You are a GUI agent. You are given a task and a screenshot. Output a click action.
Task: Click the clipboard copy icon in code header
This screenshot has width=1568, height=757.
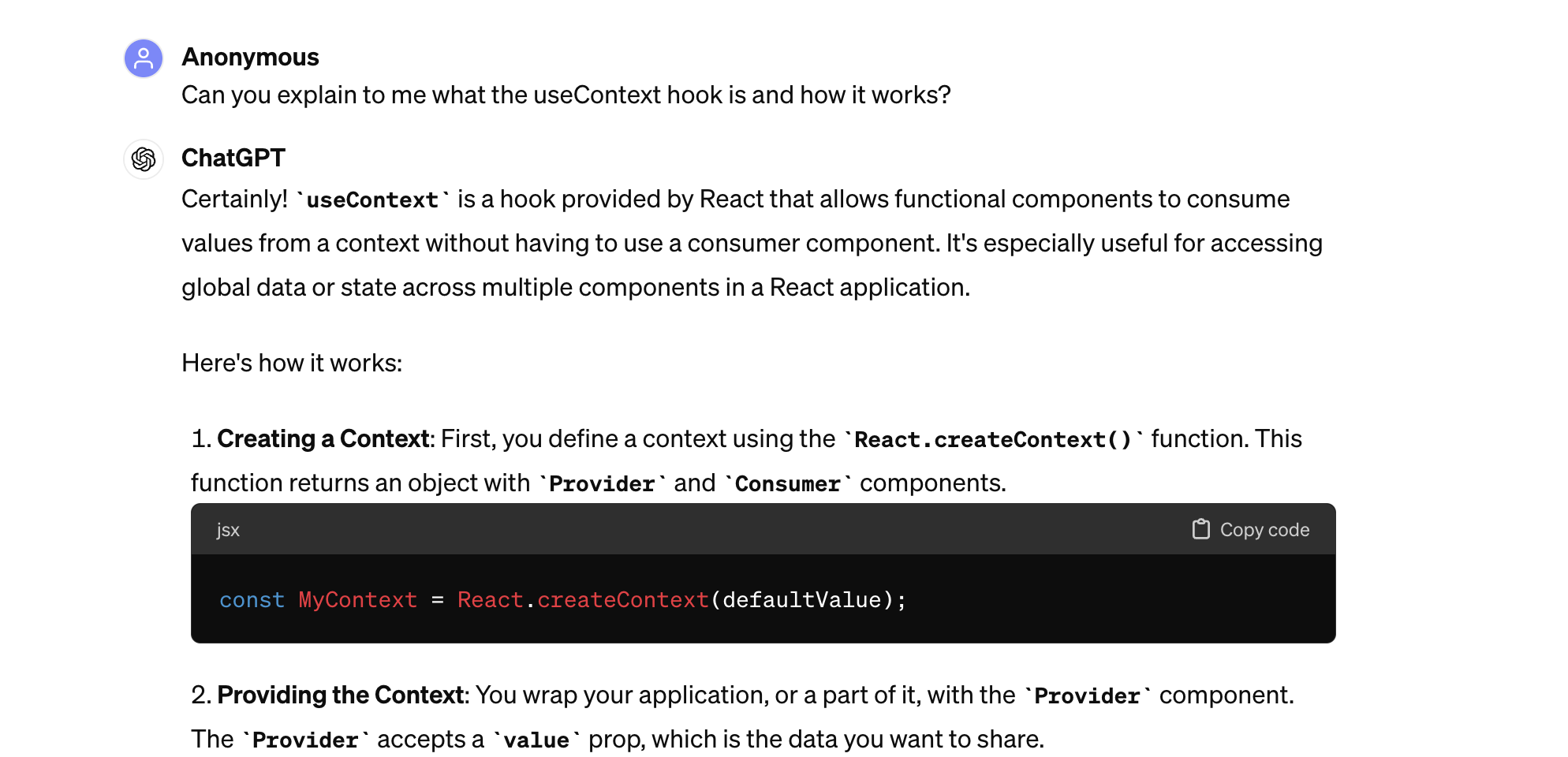1200,529
